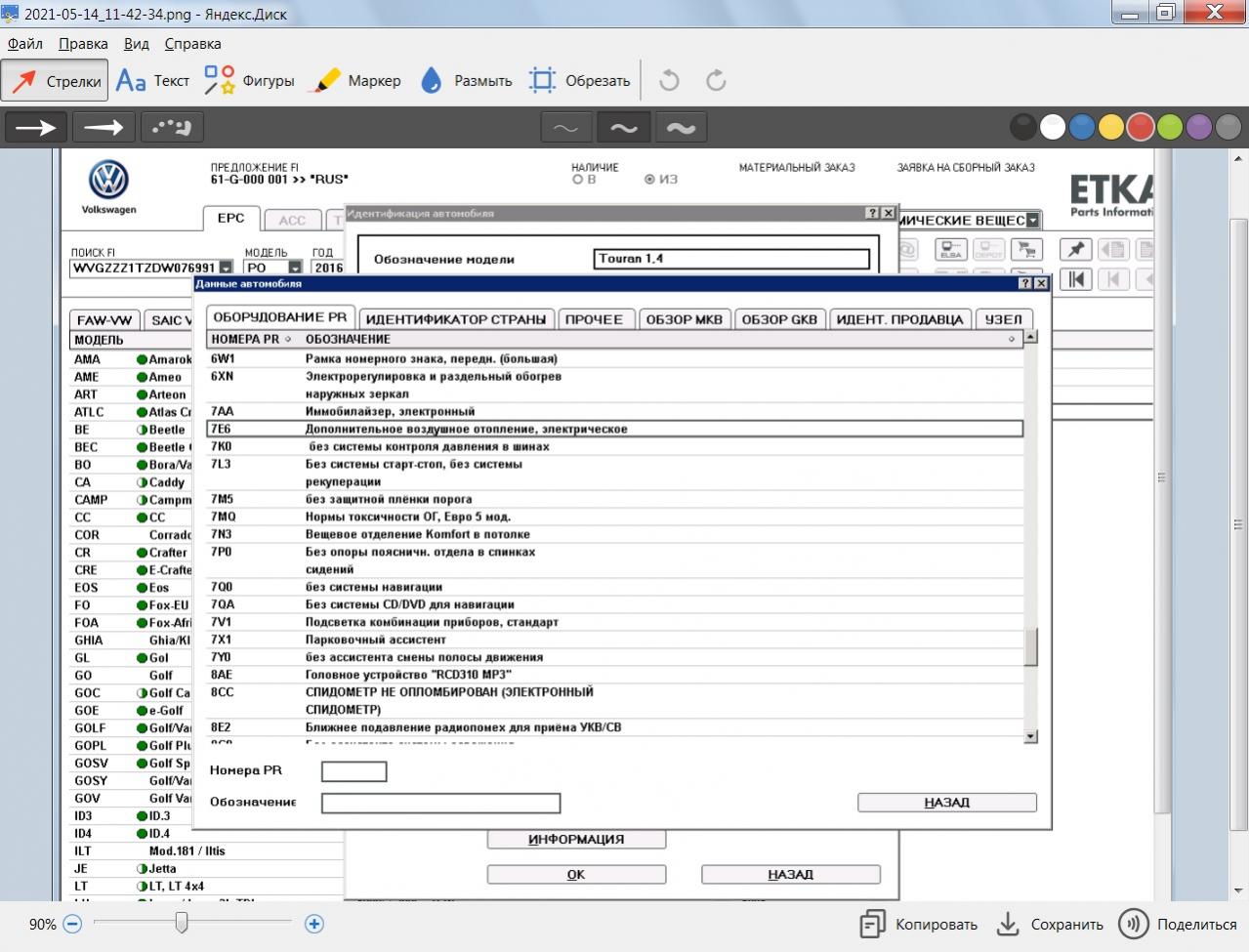Select the EPC tab in ETKA

(x=231, y=219)
